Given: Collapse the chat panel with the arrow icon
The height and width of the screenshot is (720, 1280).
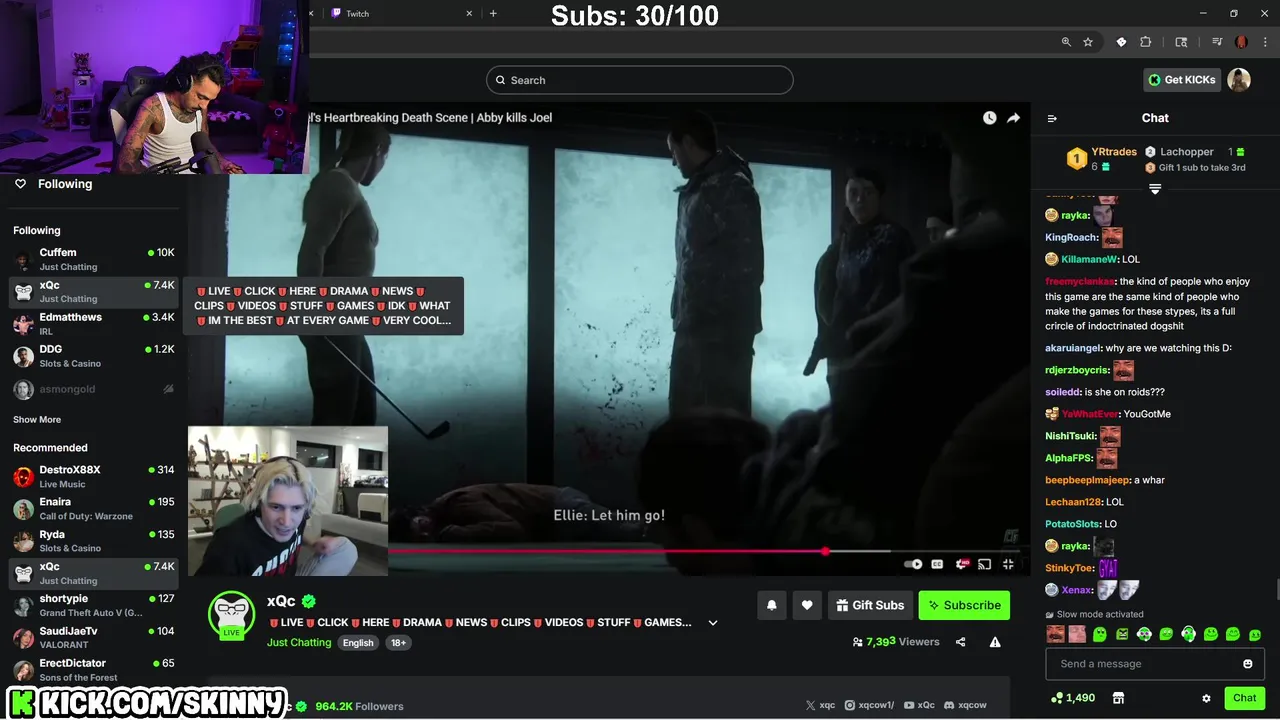Looking at the screenshot, I should pyautogui.click(x=1052, y=118).
